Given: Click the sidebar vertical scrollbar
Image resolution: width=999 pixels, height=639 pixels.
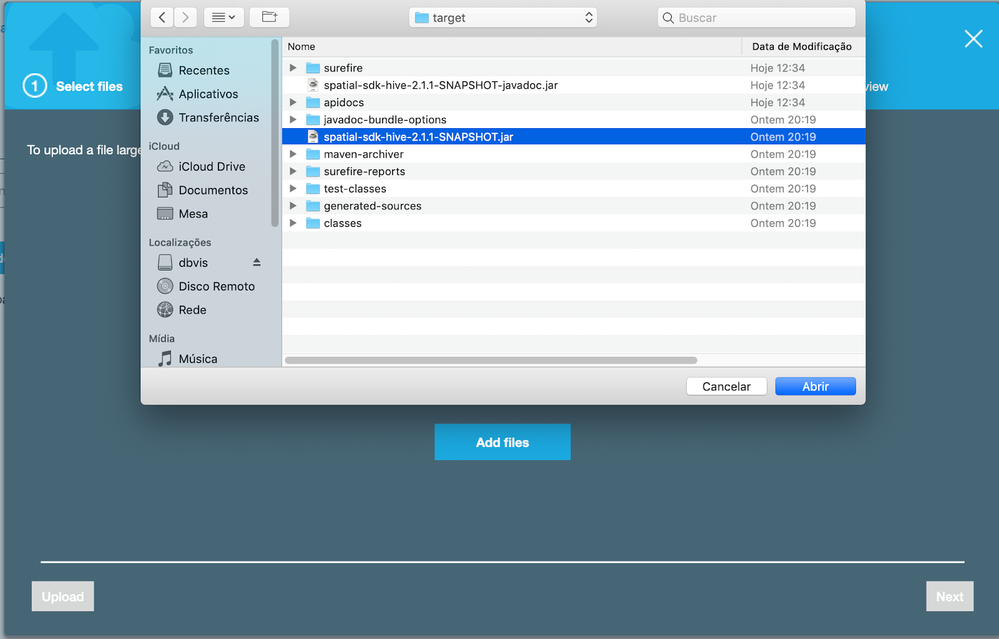Looking at the screenshot, I should [275, 133].
